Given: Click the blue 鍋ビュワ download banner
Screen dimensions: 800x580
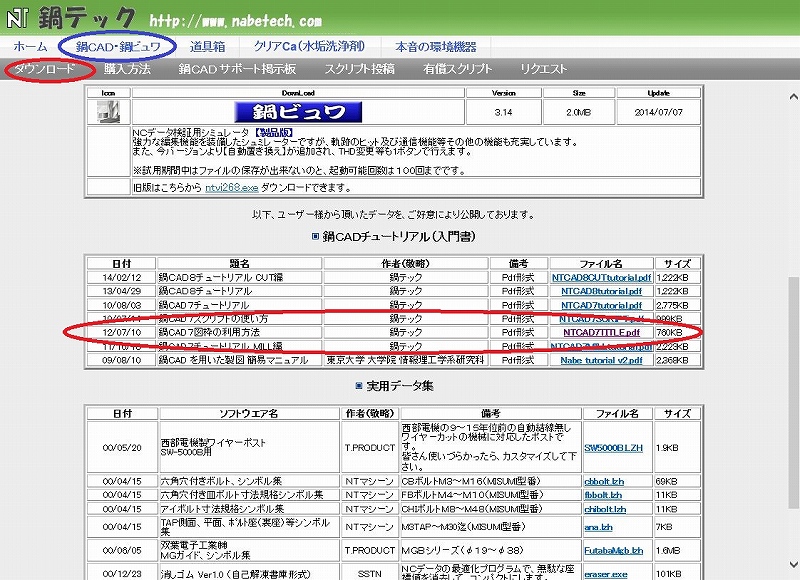Looking at the screenshot, I should [298, 112].
